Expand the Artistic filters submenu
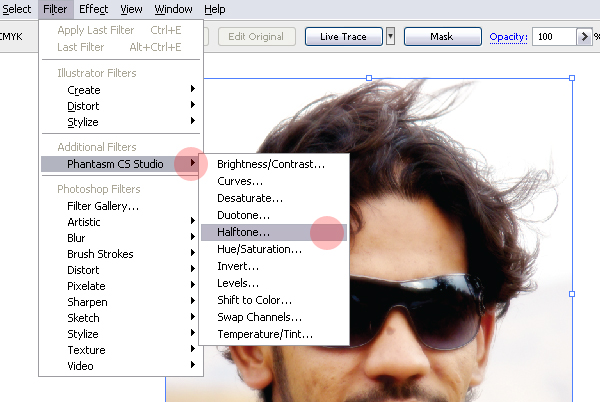 (121, 222)
